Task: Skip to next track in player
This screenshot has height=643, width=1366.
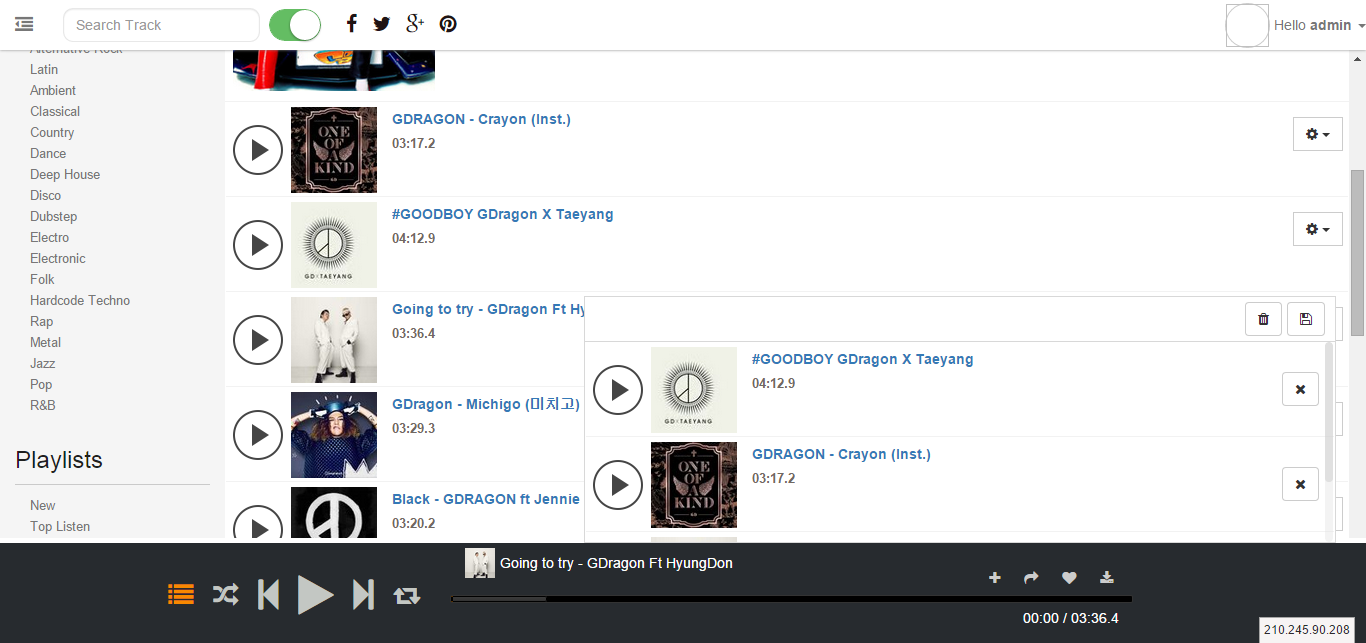Action: point(364,595)
